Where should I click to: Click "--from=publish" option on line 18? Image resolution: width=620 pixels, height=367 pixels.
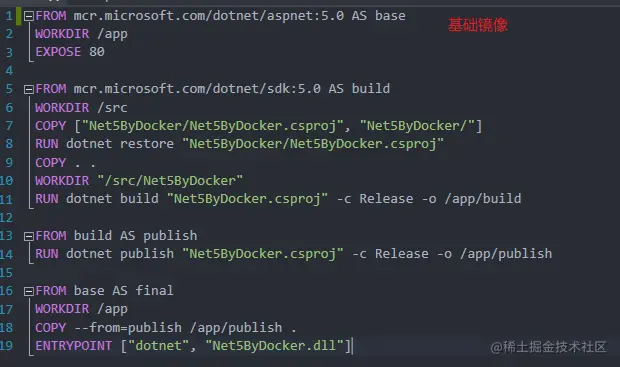click(x=128, y=328)
